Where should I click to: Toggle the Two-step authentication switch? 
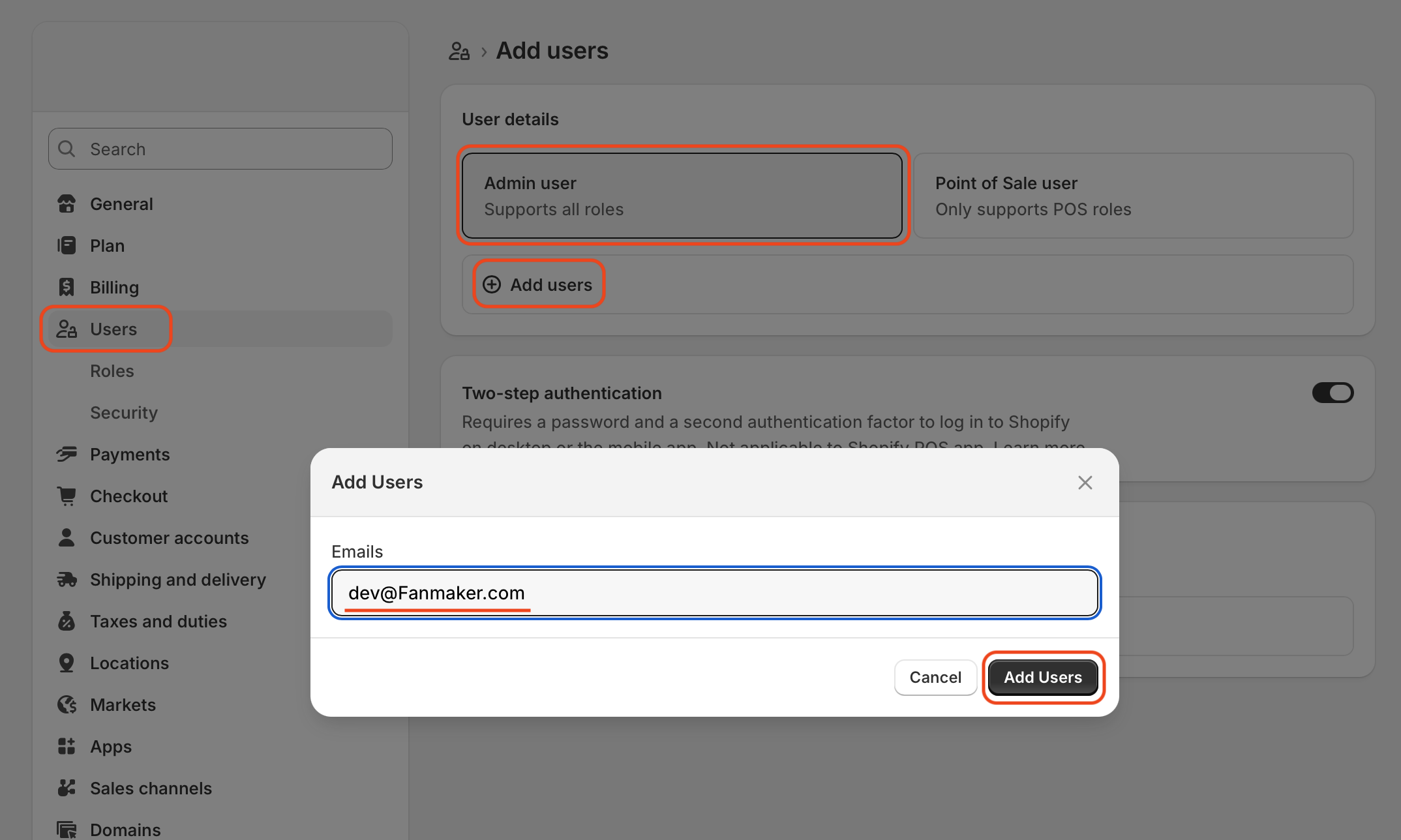tap(1333, 393)
